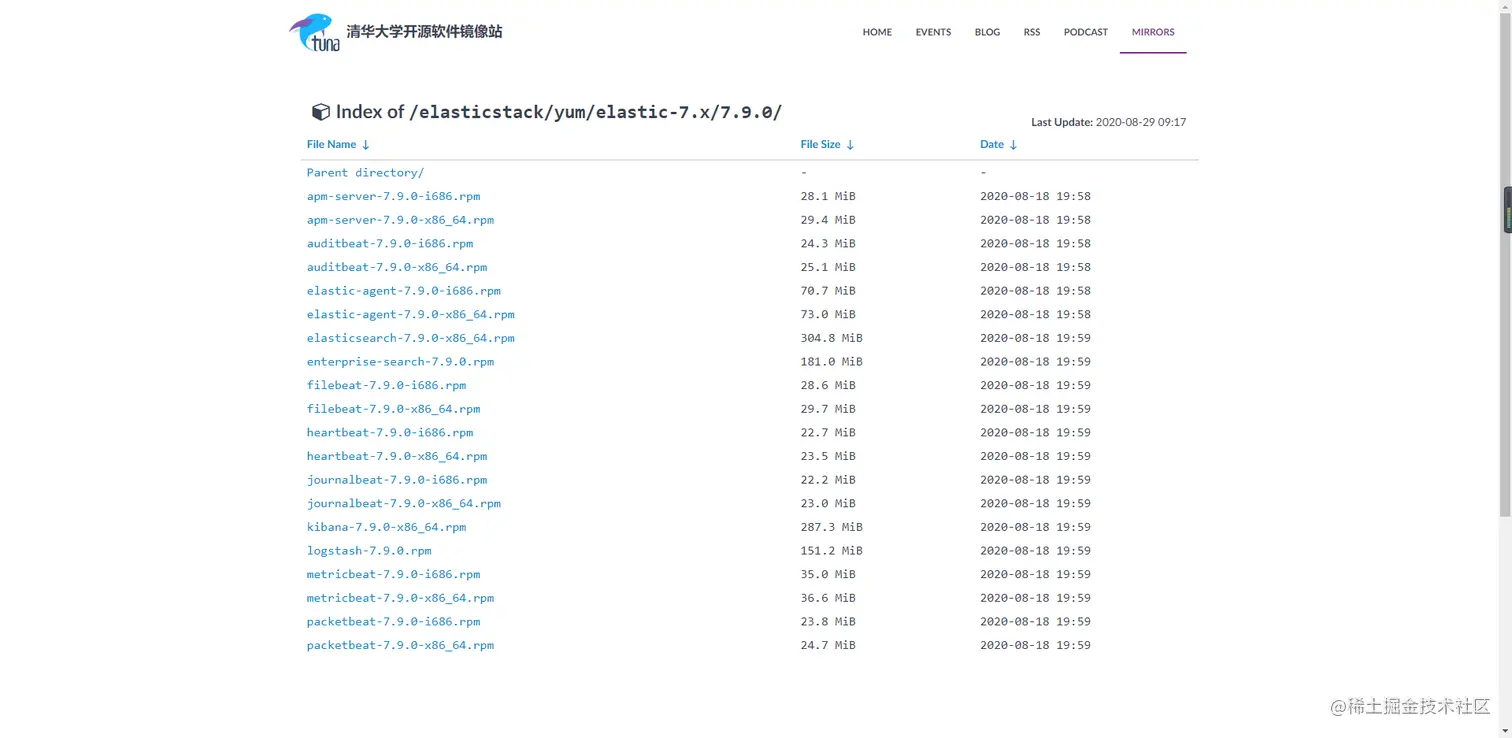The height and width of the screenshot is (738, 1512).
Task: Click the date of auditbeat-7.9.0-i686.rpm
Action: (1035, 243)
